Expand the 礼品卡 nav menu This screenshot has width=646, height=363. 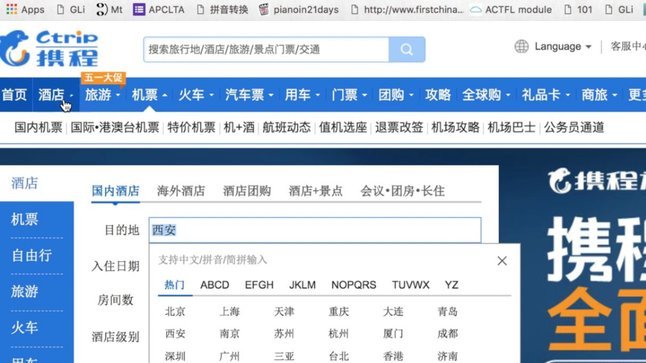coord(545,95)
